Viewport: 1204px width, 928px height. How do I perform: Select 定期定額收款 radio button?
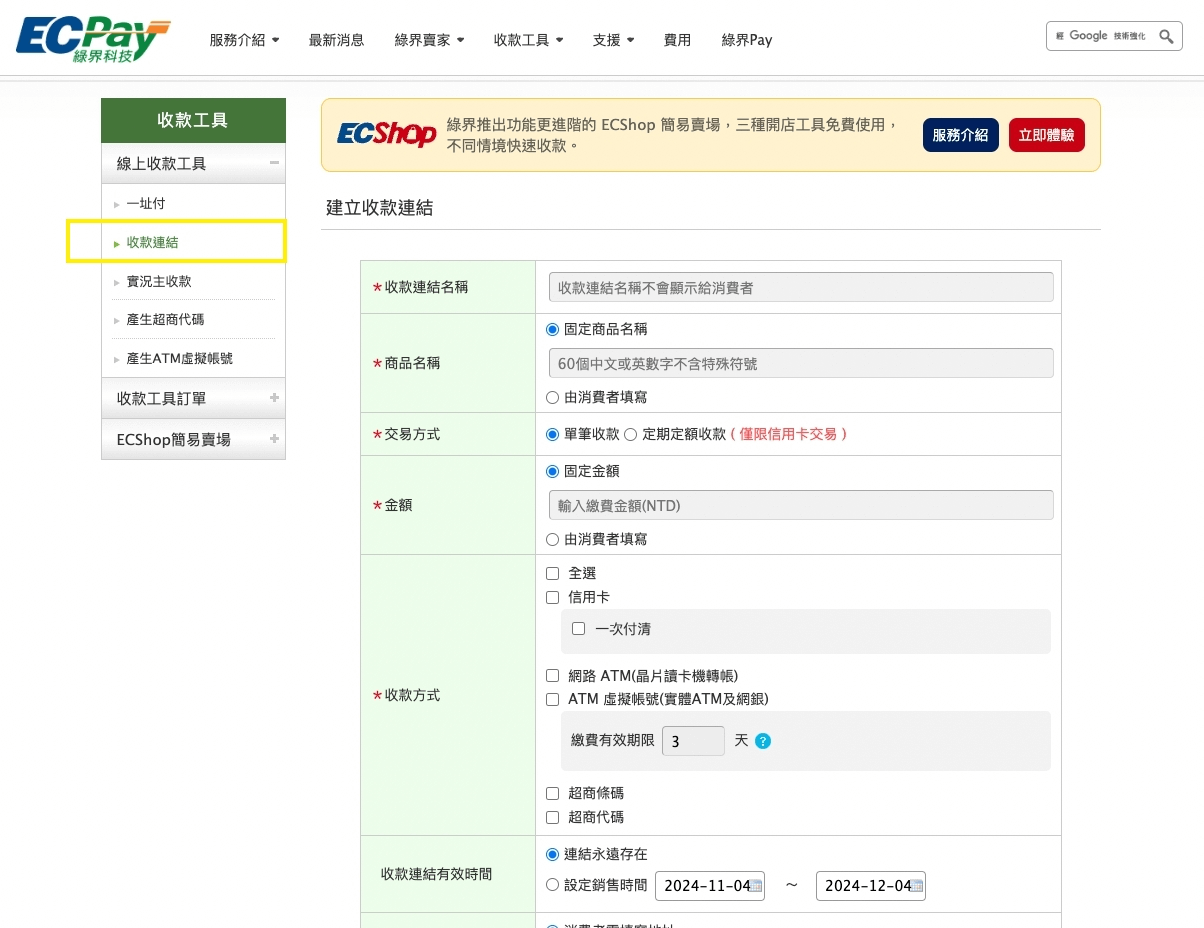(x=630, y=434)
